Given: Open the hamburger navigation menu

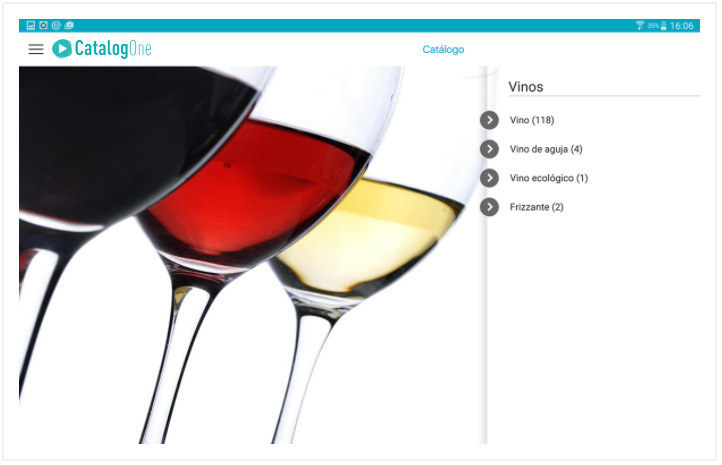Looking at the screenshot, I should point(36,49).
